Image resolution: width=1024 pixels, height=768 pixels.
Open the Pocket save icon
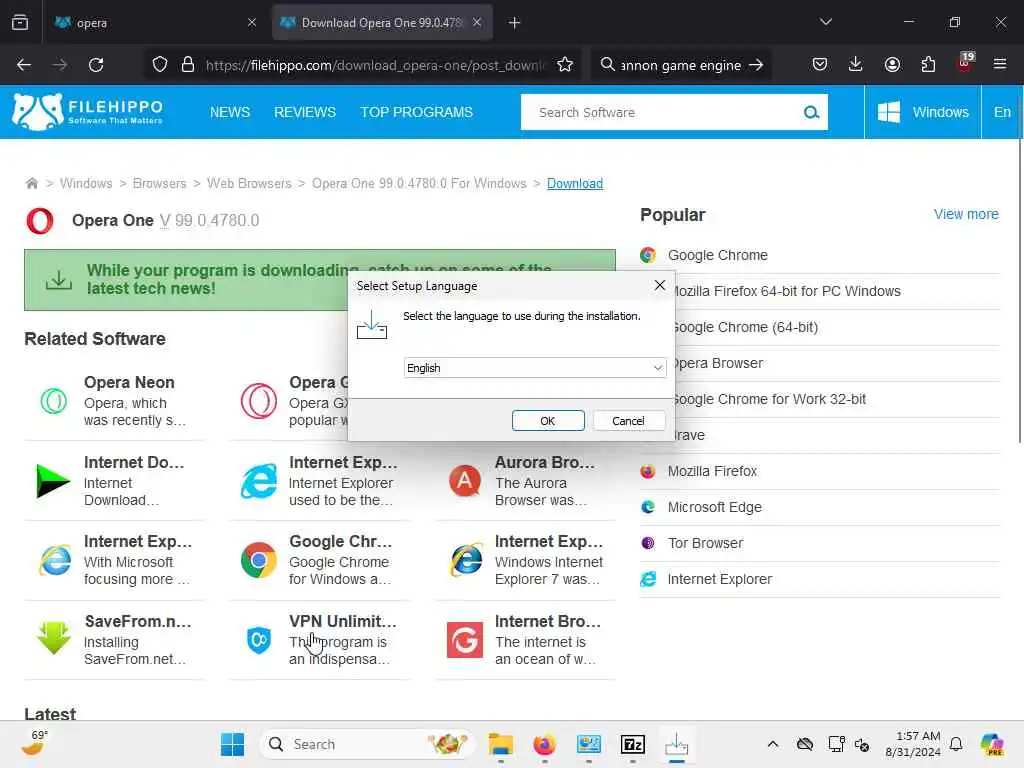pyautogui.click(x=820, y=65)
